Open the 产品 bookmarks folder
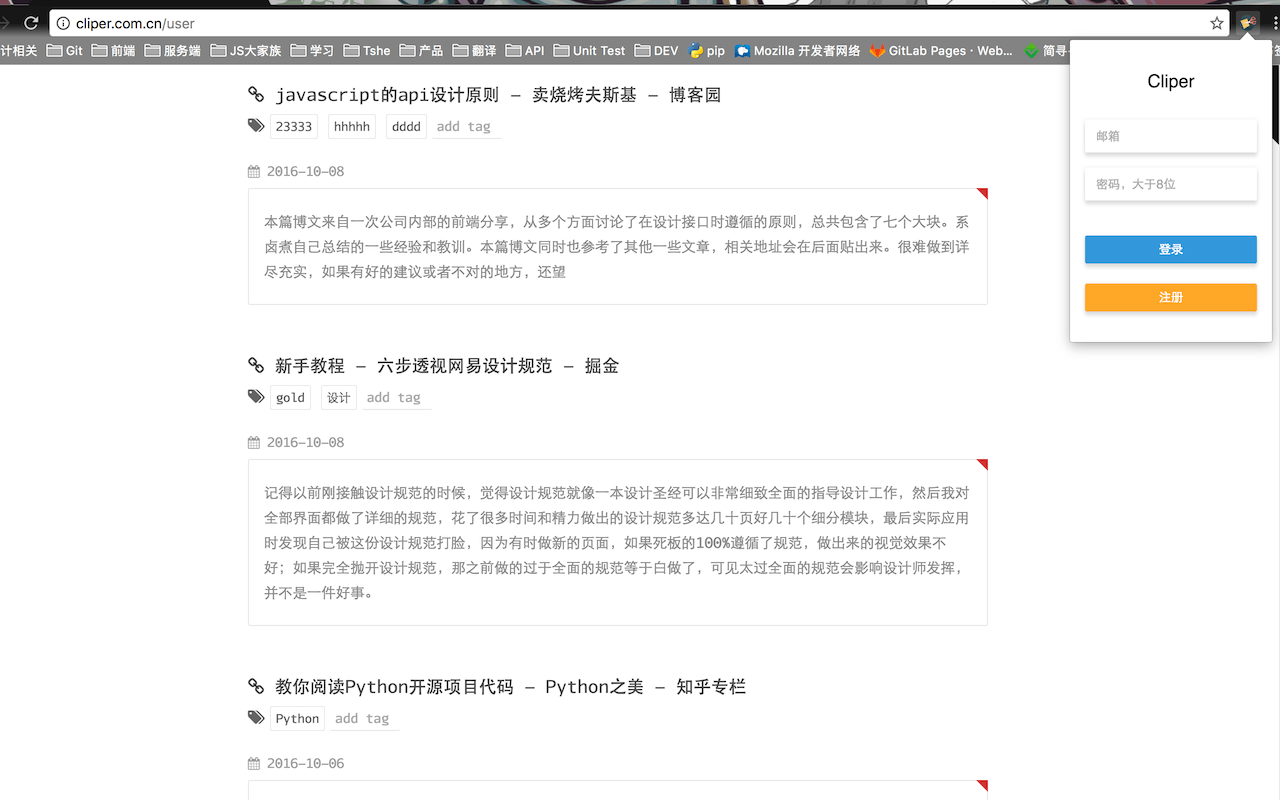This screenshot has width=1280, height=800. 421,51
